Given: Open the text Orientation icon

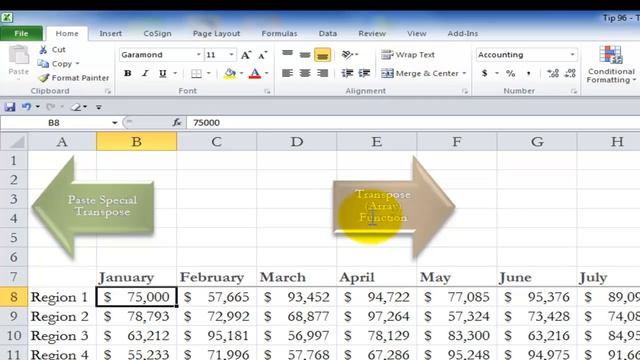Looking at the screenshot, I should (347, 54).
